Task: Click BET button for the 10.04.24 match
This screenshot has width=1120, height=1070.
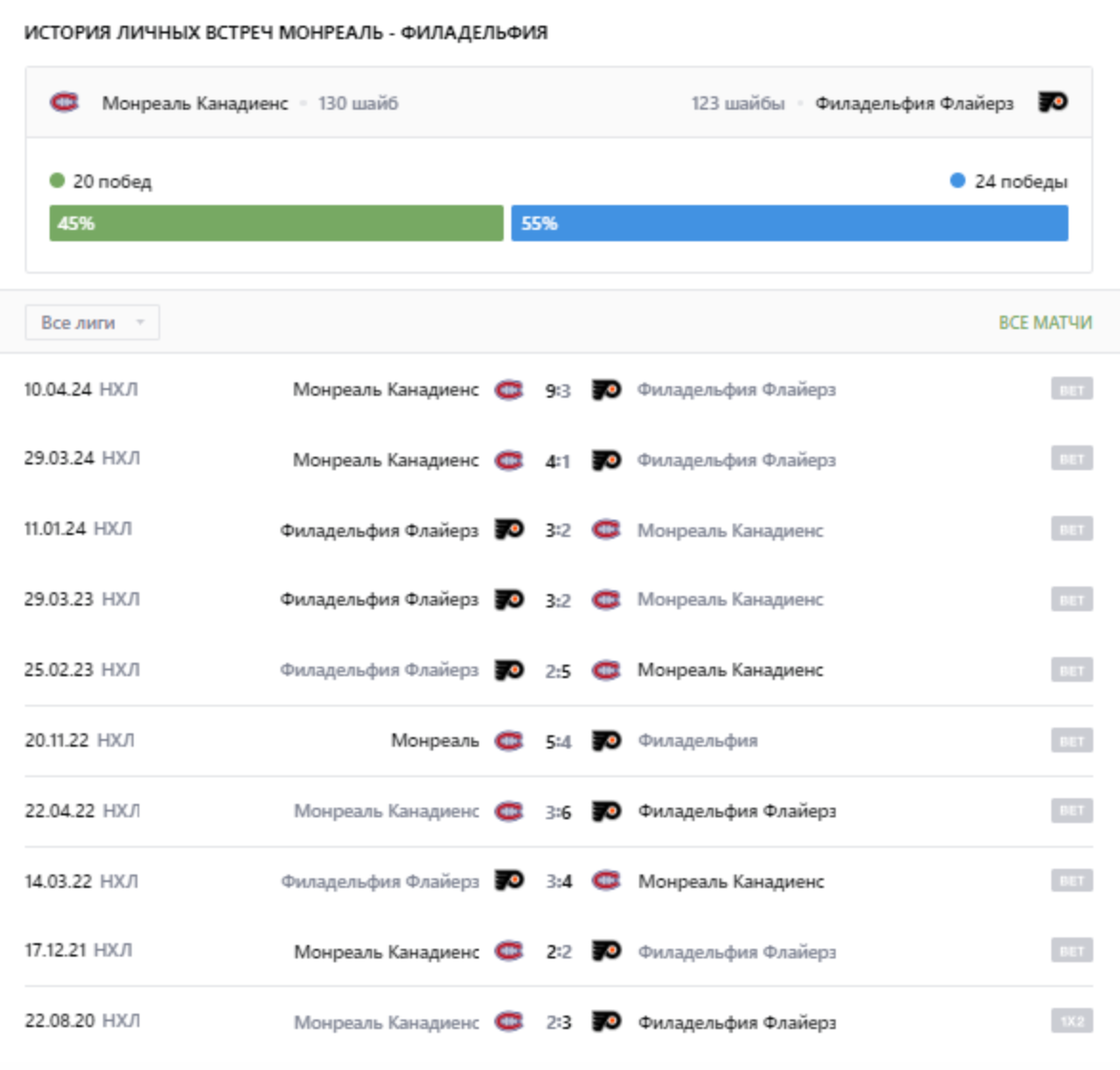Action: (1071, 389)
